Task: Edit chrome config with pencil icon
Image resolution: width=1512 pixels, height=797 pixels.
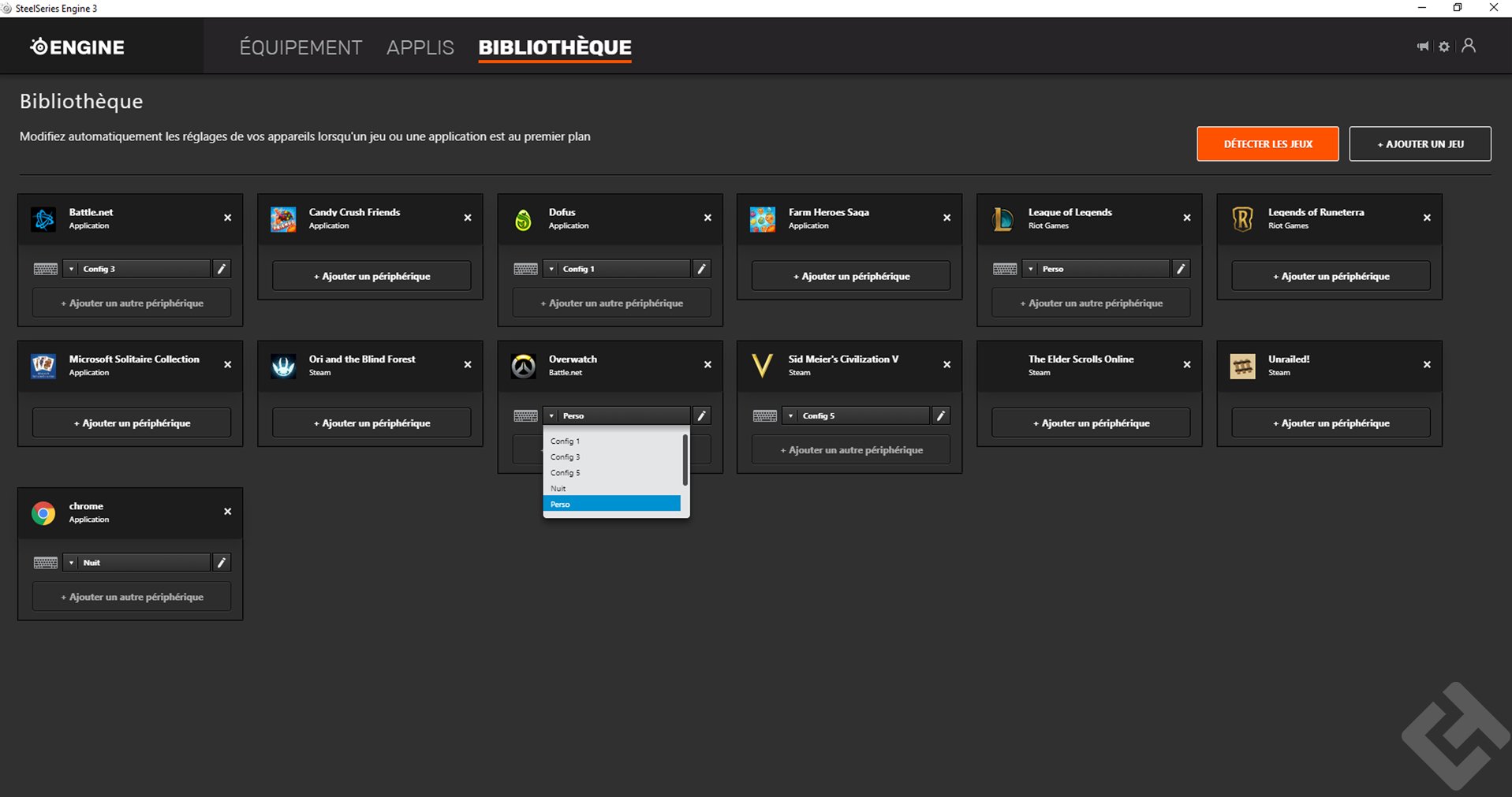Action: coord(222,563)
